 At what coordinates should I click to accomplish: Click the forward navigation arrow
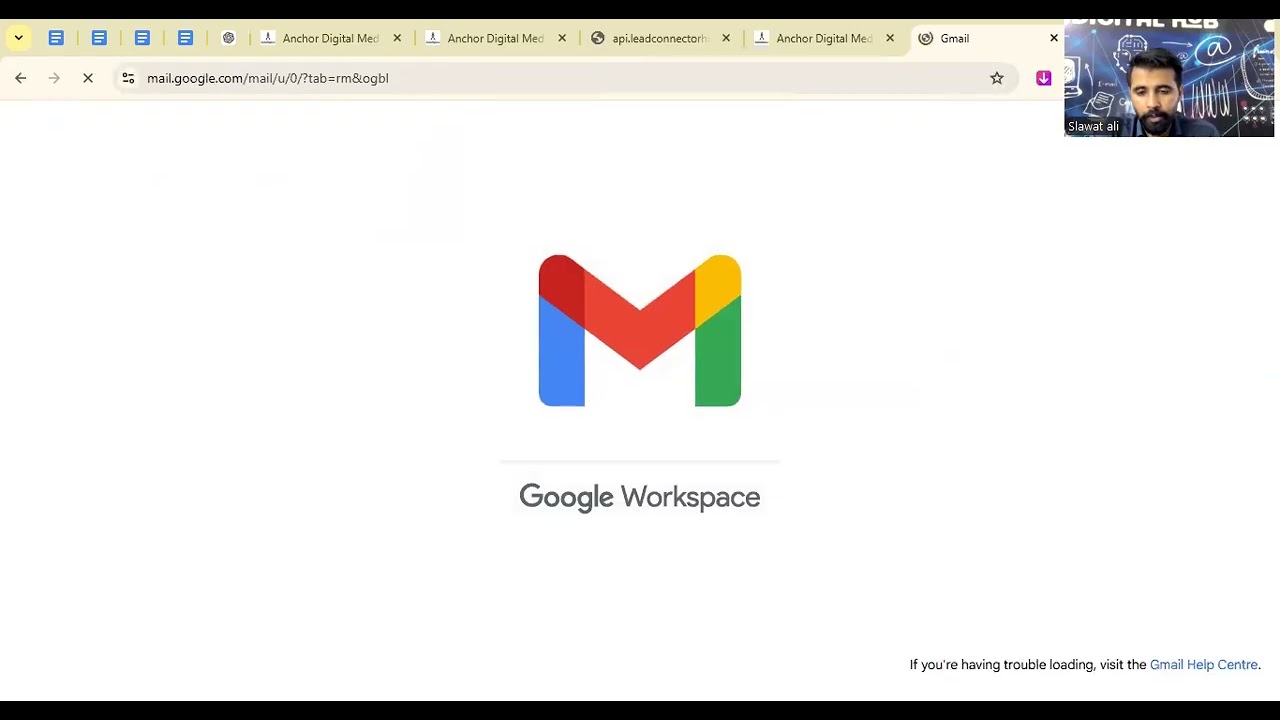[x=54, y=78]
